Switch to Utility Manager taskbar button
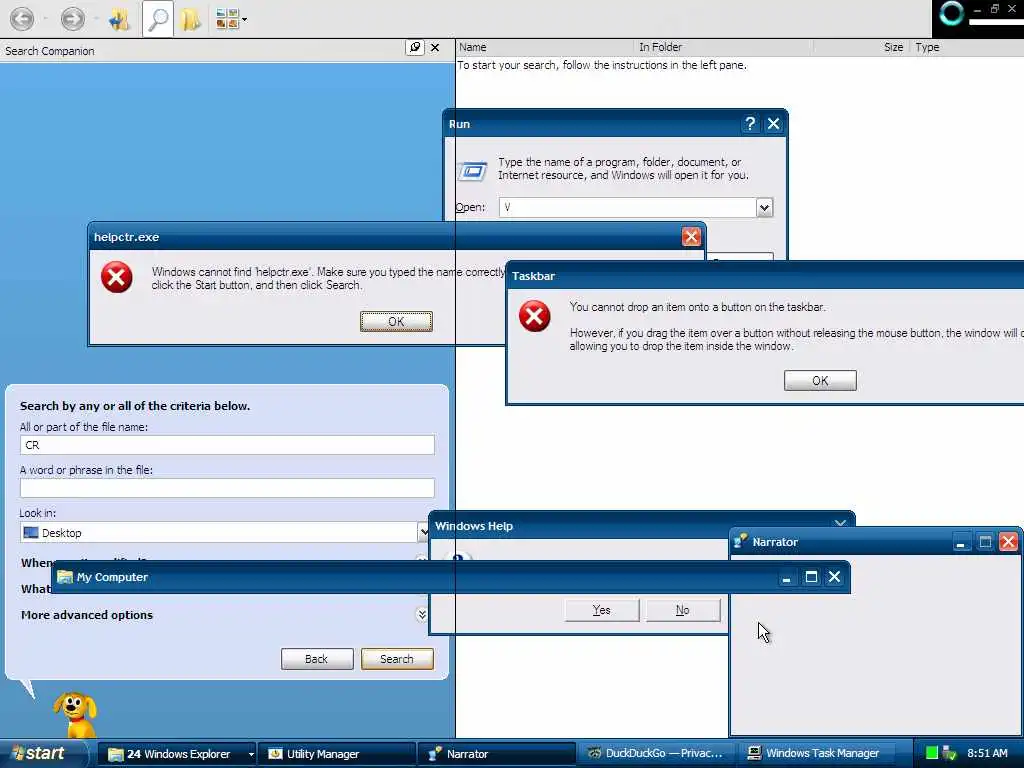 point(336,754)
